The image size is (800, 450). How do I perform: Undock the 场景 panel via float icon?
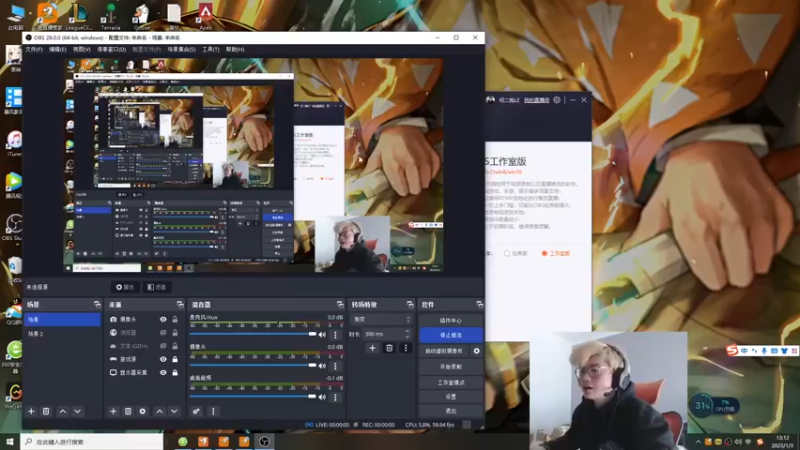(97, 305)
